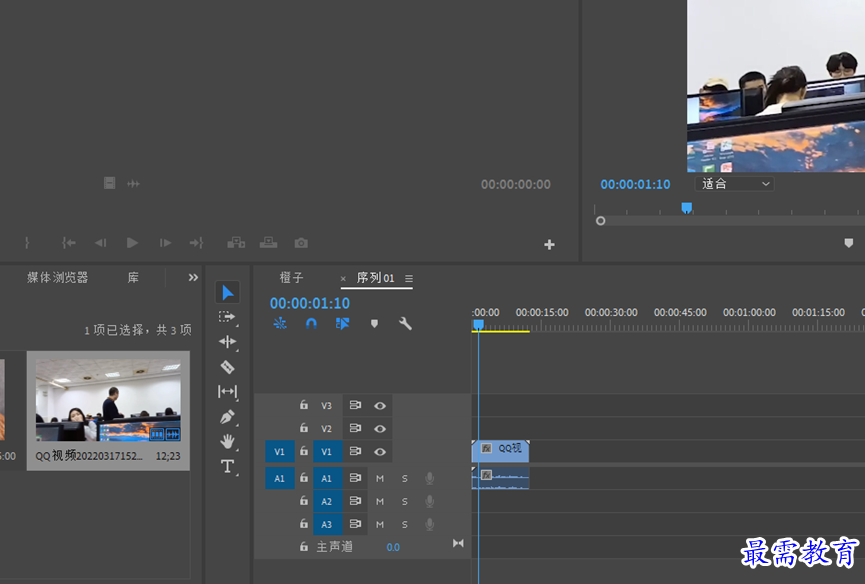This screenshot has width=865, height=584.
Task: Open the 适合 zoom level dropdown
Action: point(734,184)
